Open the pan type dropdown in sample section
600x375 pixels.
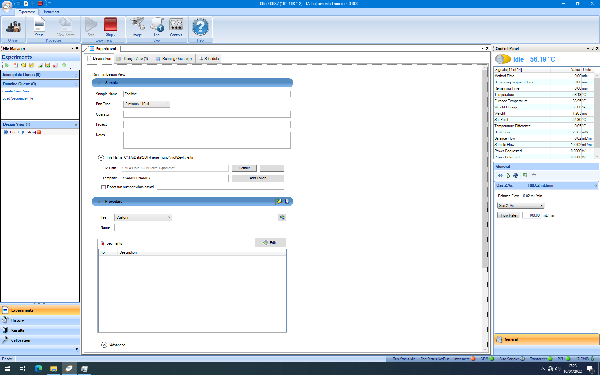pos(146,104)
